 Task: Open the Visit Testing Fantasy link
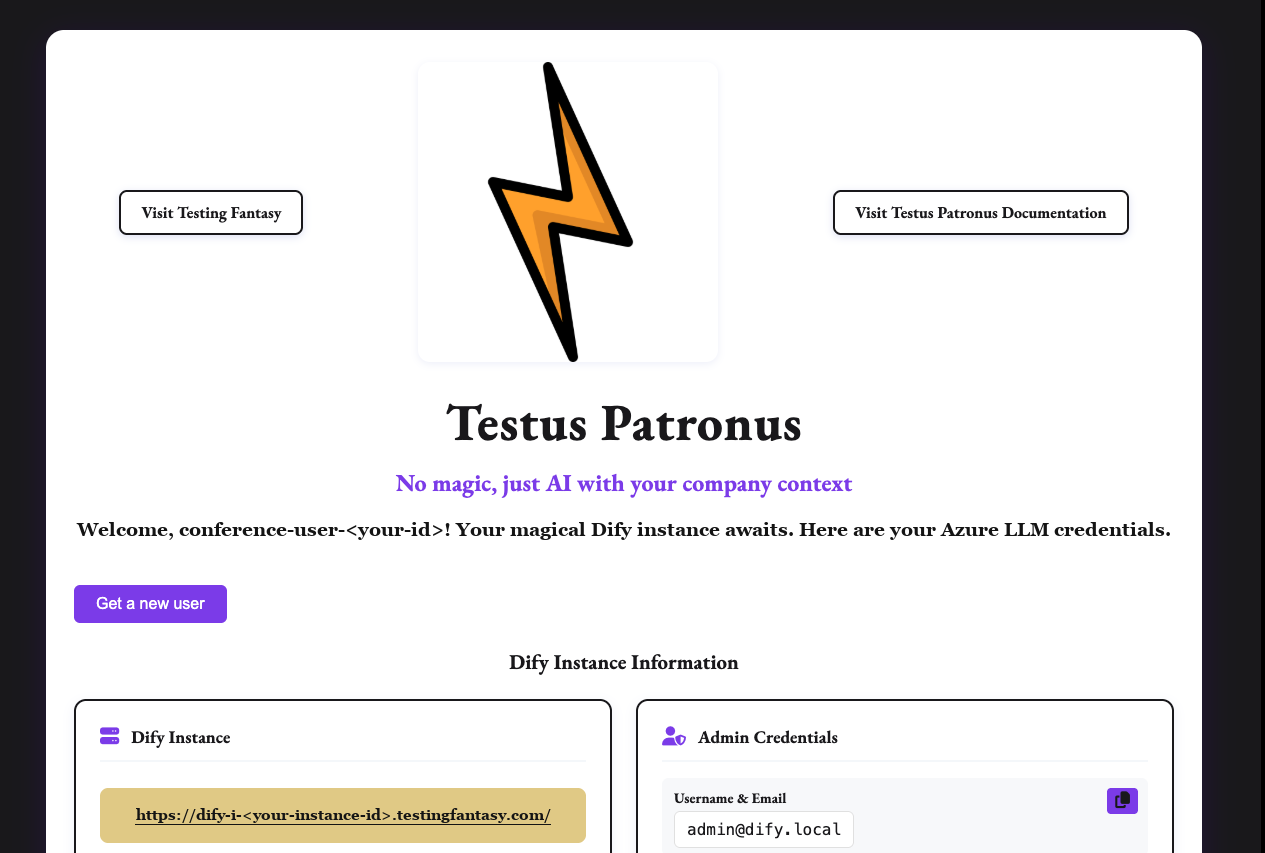click(x=211, y=213)
